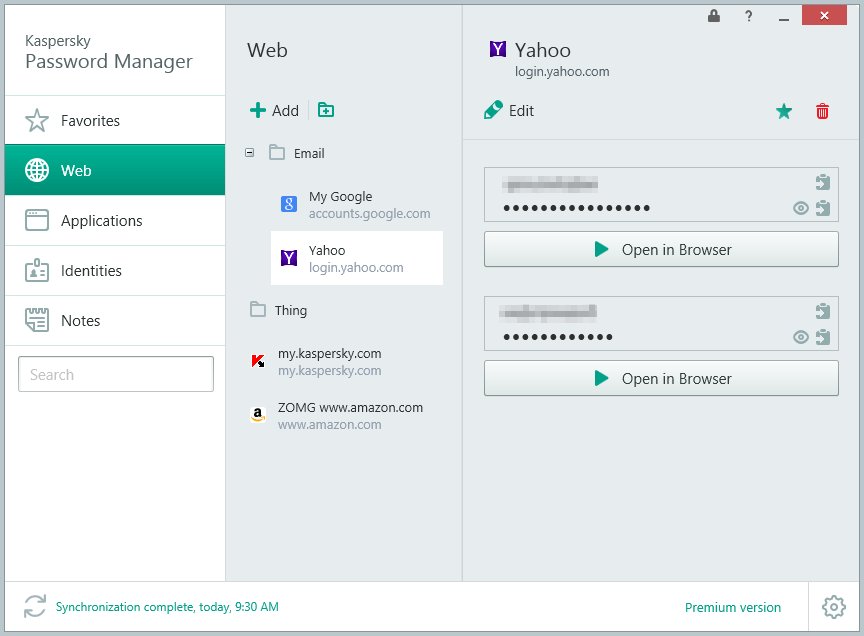Click the Web globe icon in the sidebar

click(37, 170)
